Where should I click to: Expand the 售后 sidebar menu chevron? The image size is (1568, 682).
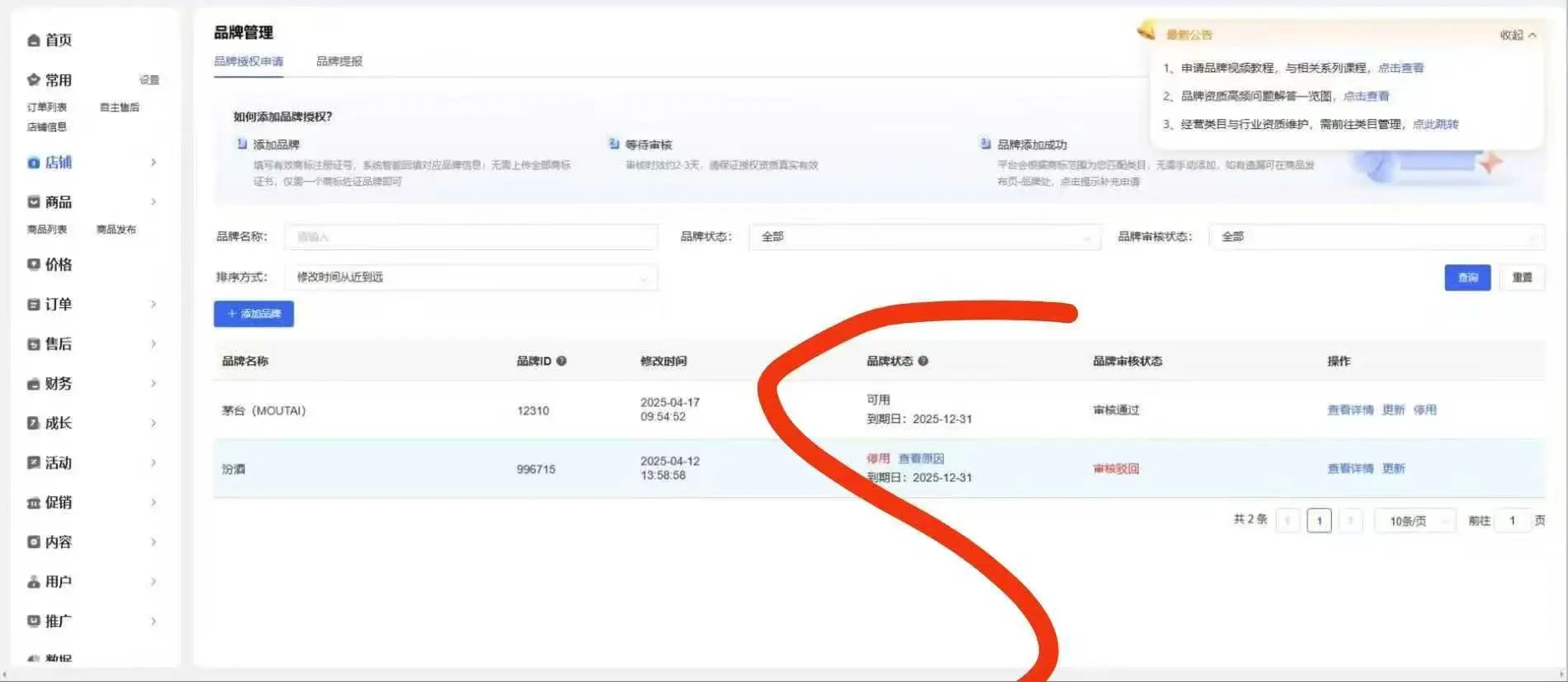[x=153, y=344]
